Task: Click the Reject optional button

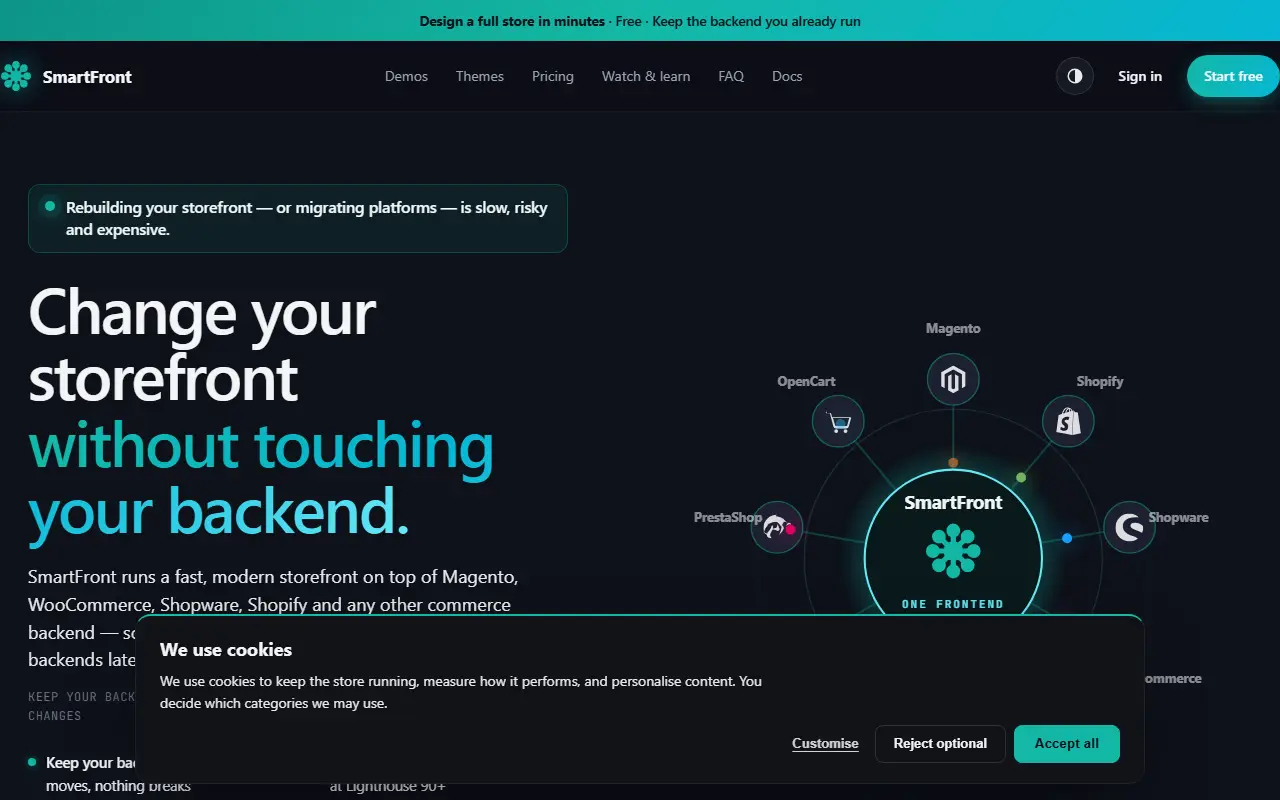Action: (940, 743)
